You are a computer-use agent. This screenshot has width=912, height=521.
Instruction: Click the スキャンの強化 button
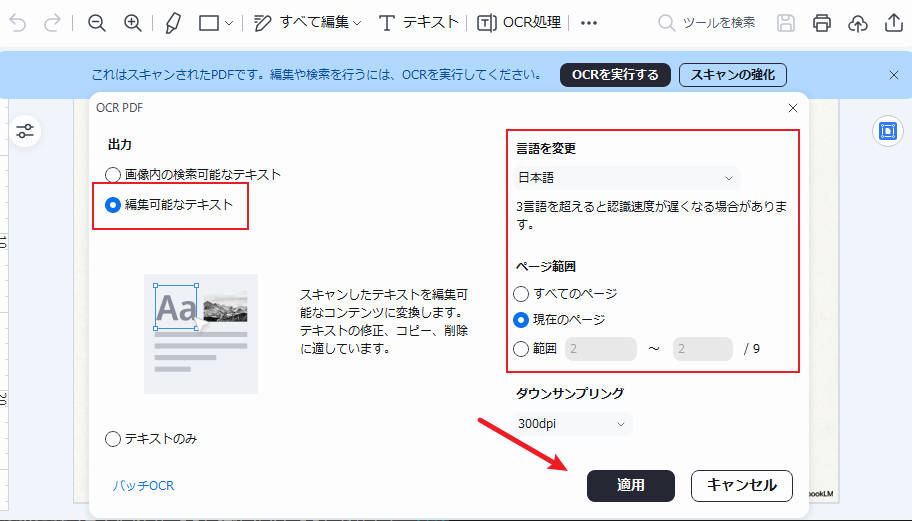pos(733,75)
